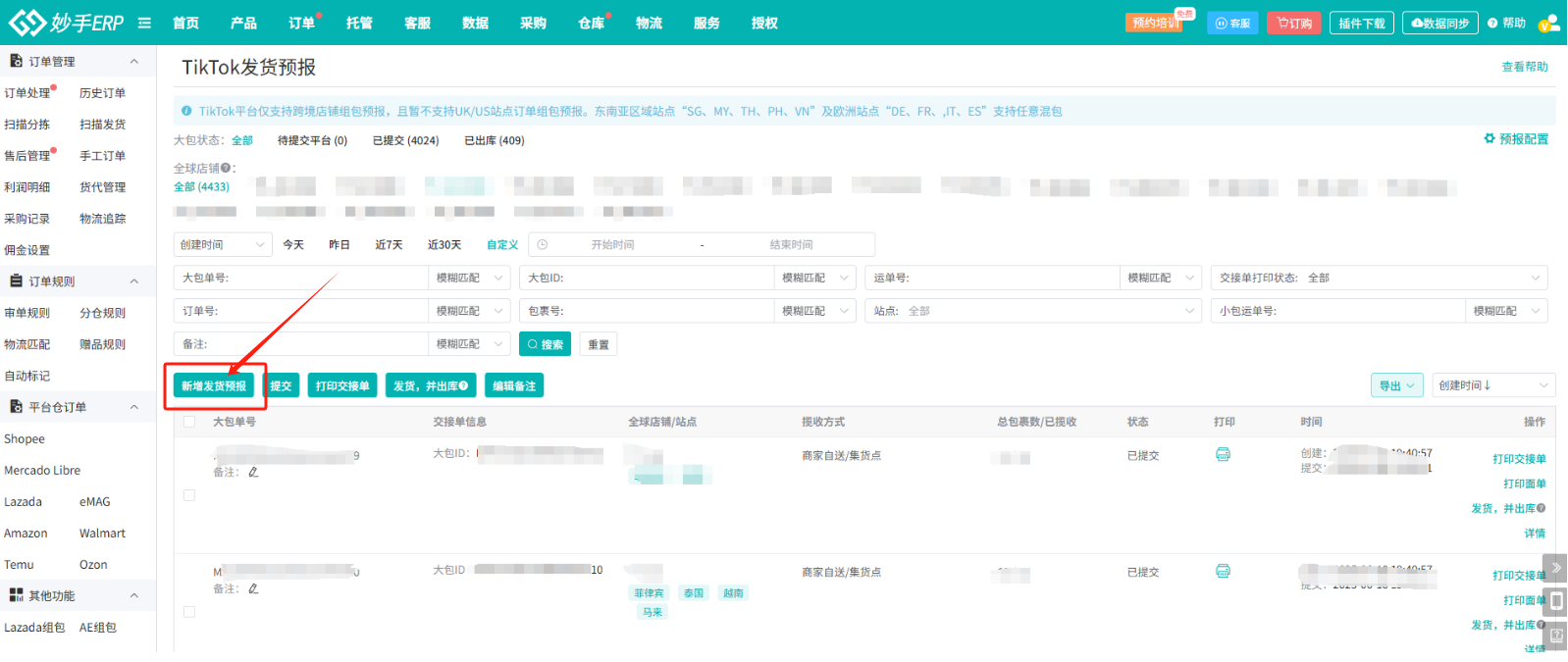Image resolution: width=1568 pixels, height=662 pixels.
Task: Click the 订单管理 section icon
Action: coord(16,61)
